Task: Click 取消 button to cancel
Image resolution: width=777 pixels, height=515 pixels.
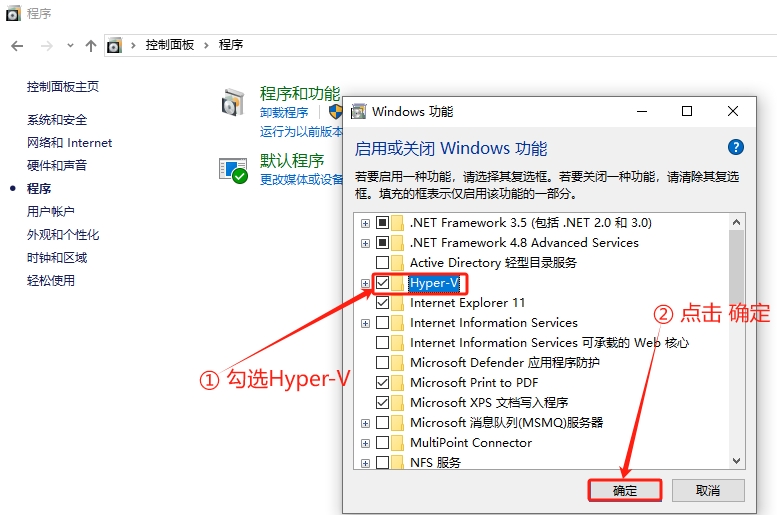Action: [708, 490]
